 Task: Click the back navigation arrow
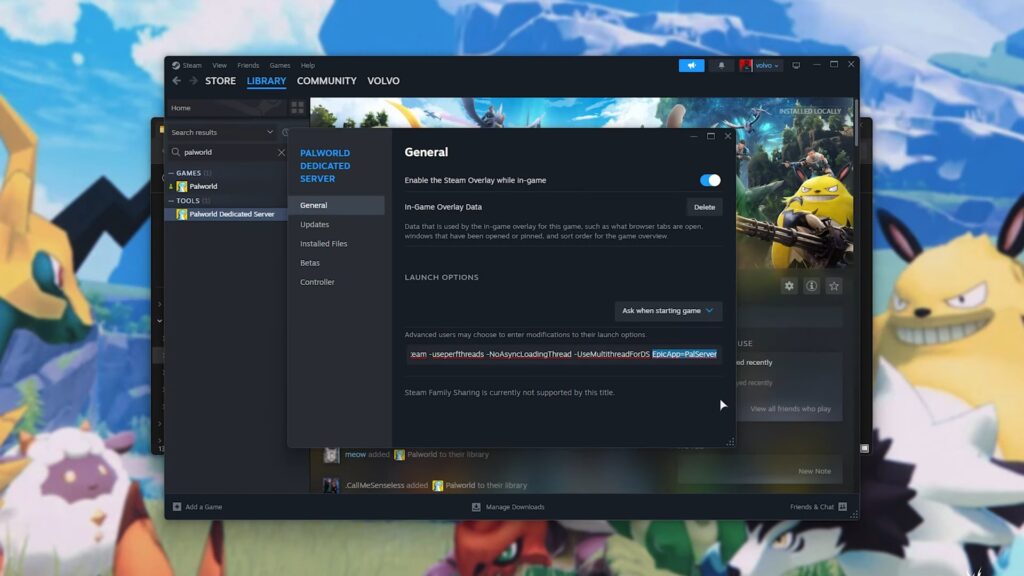(177, 81)
